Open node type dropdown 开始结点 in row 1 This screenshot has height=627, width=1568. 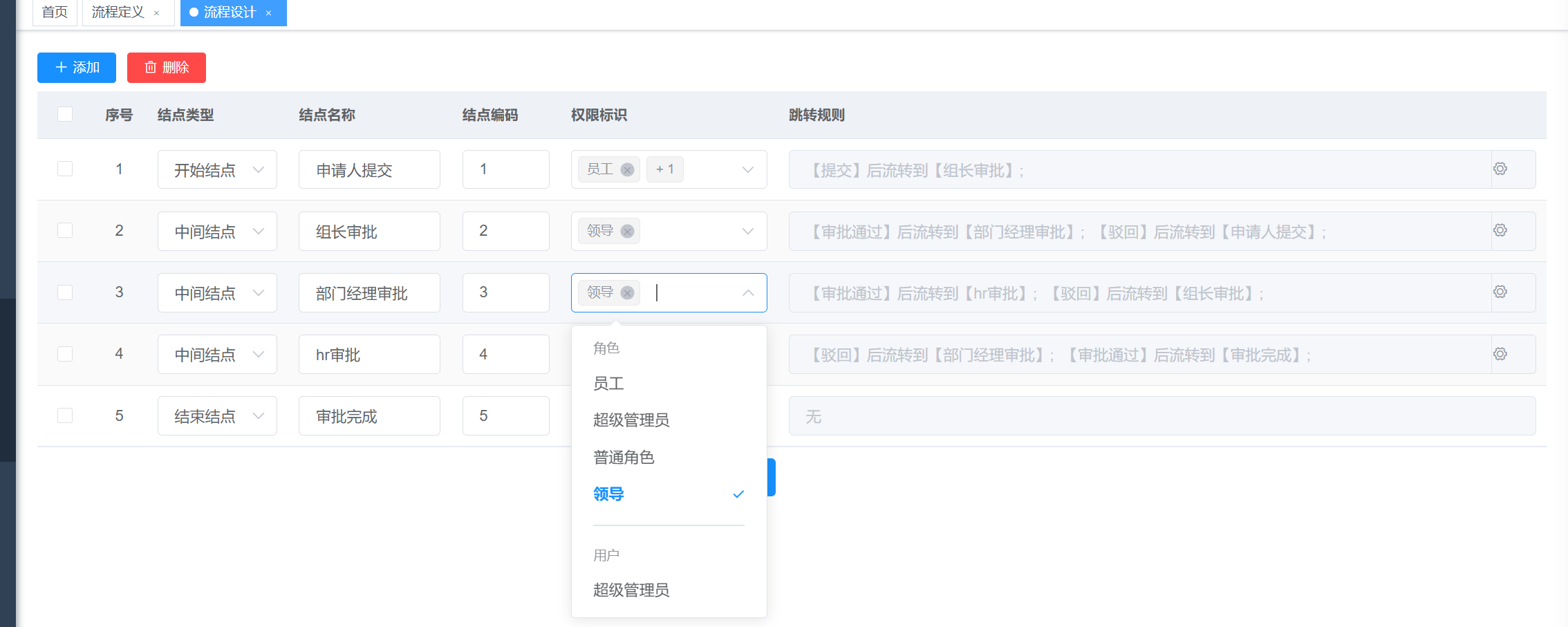pos(217,169)
